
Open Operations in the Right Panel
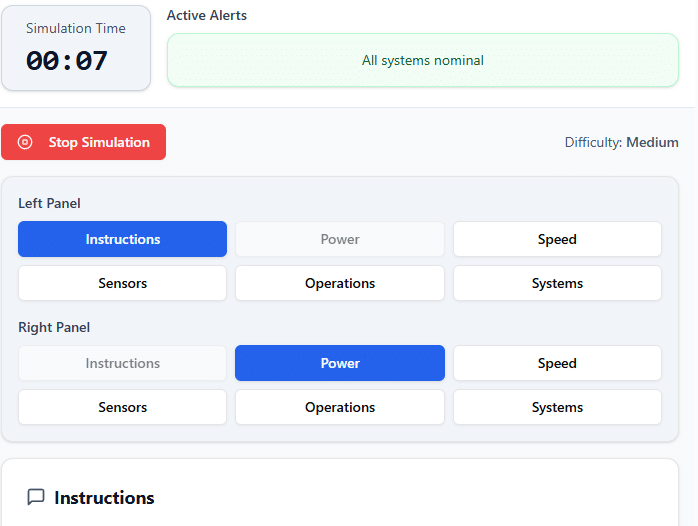[340, 407]
